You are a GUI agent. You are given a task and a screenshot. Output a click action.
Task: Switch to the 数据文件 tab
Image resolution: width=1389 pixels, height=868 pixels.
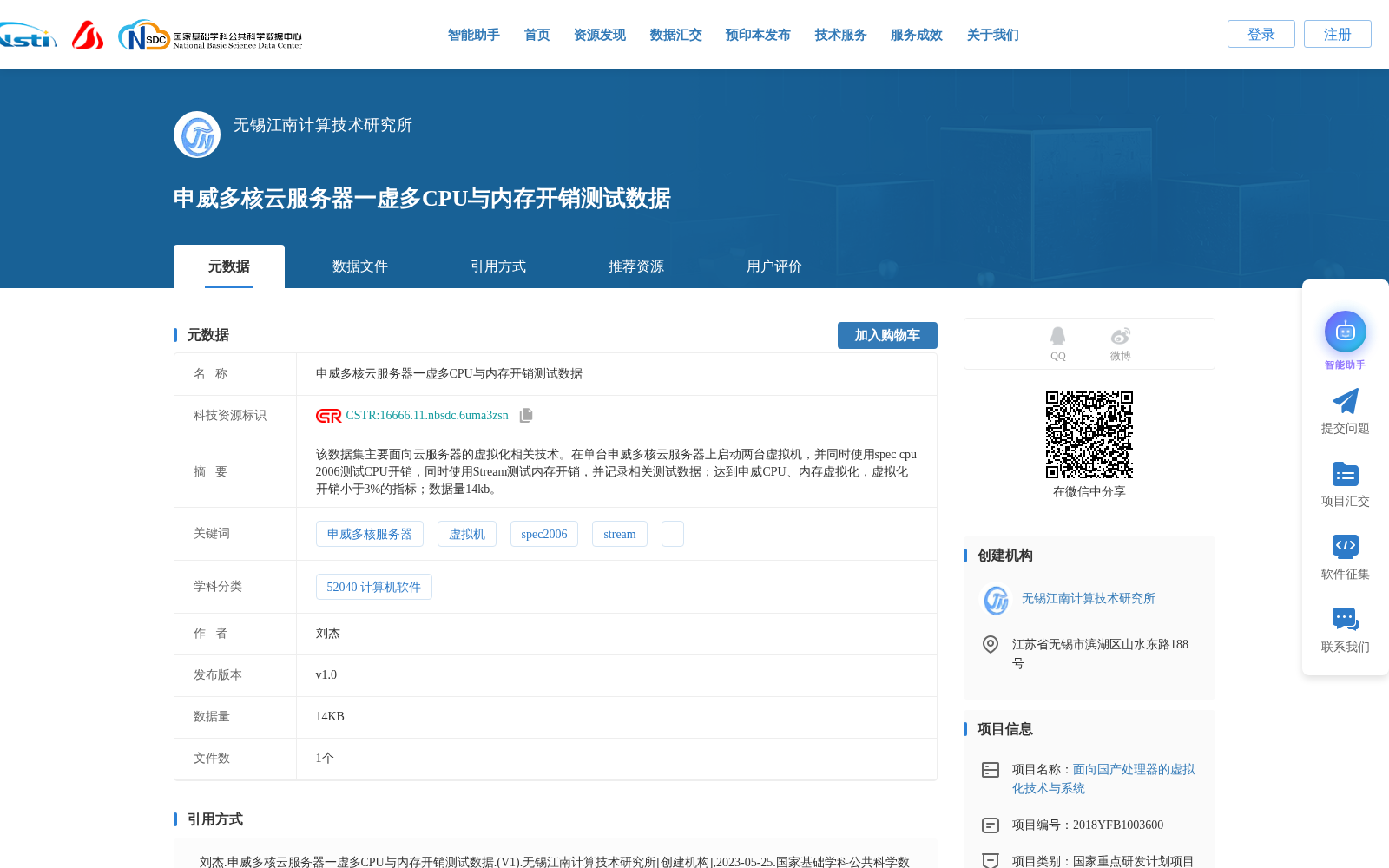pos(359,266)
